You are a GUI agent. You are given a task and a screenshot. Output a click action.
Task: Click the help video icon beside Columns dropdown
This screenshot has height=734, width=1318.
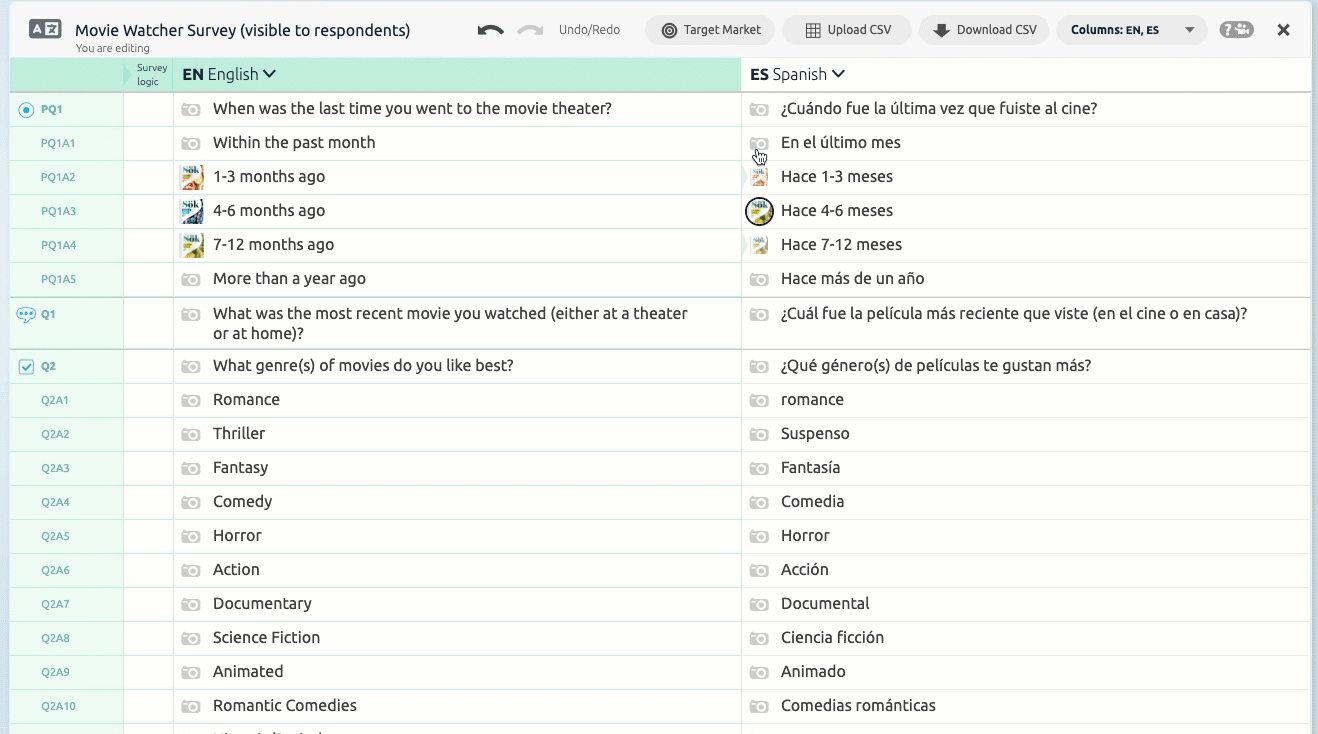(x=1236, y=29)
